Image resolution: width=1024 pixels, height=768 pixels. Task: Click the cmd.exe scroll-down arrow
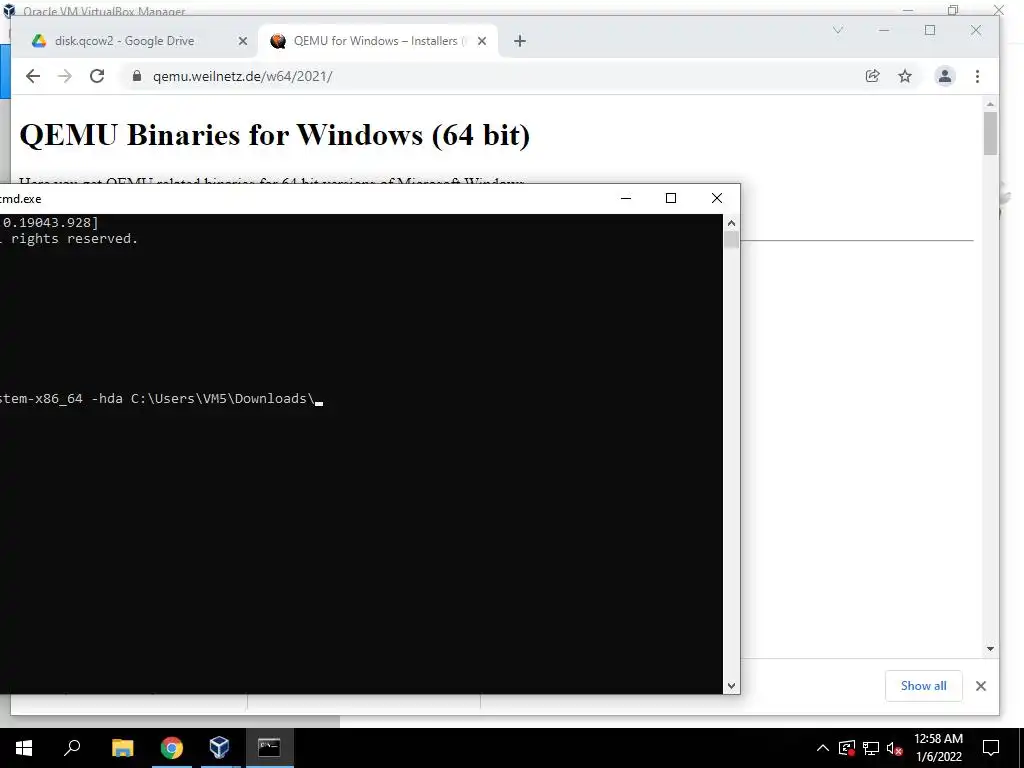click(x=731, y=686)
